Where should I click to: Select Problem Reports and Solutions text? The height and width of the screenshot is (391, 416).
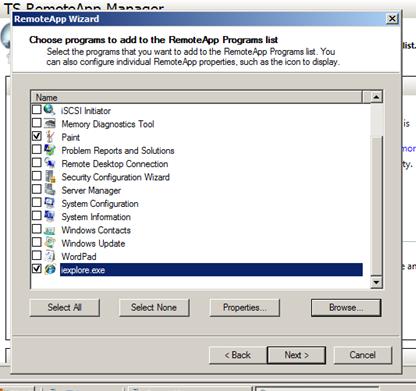[x=118, y=151]
